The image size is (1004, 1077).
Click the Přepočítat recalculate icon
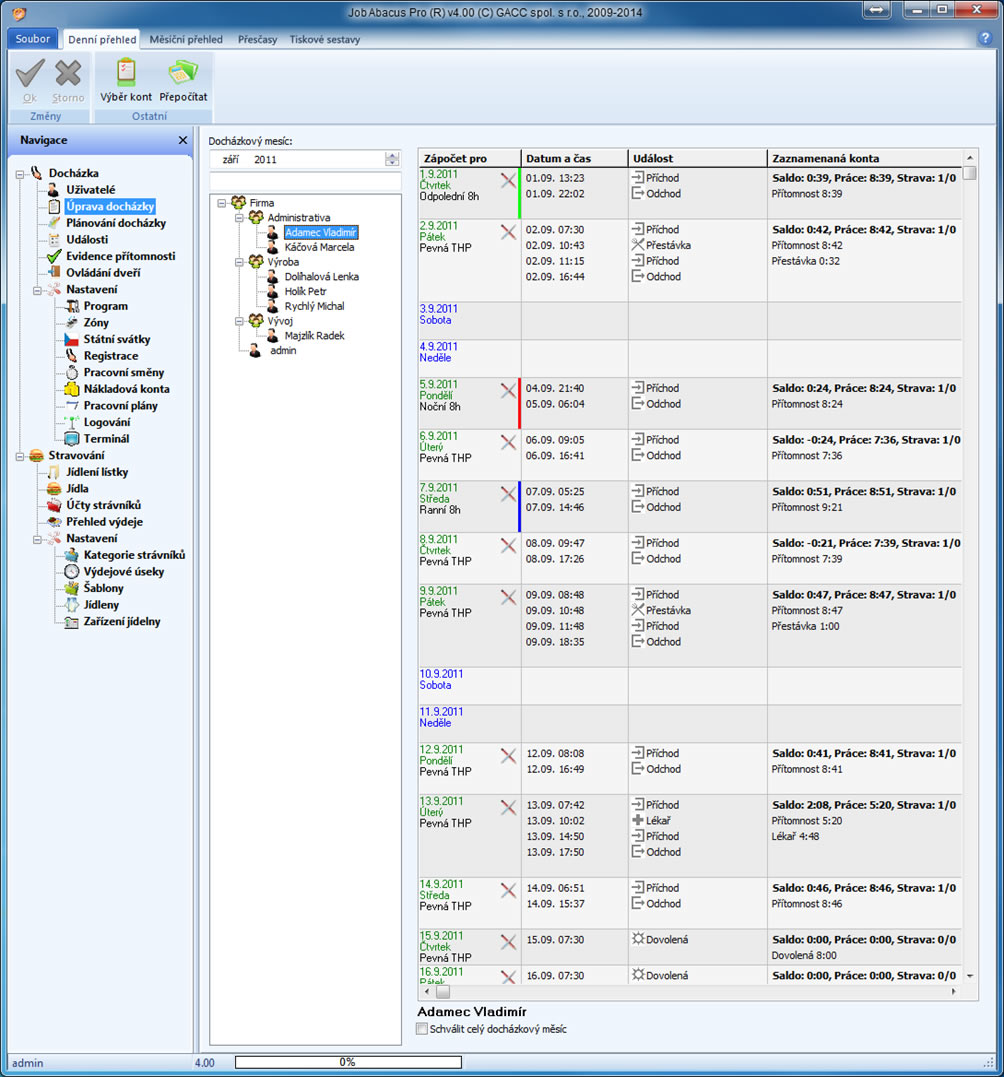pyautogui.click(x=183, y=71)
